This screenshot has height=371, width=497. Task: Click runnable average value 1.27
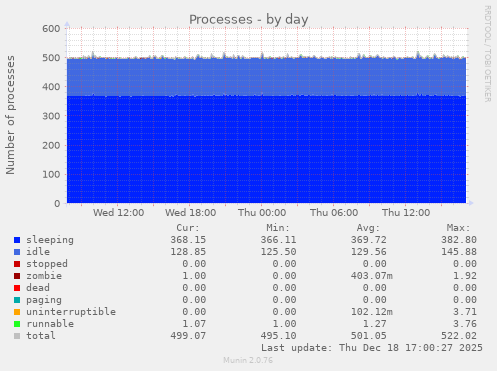(374, 324)
